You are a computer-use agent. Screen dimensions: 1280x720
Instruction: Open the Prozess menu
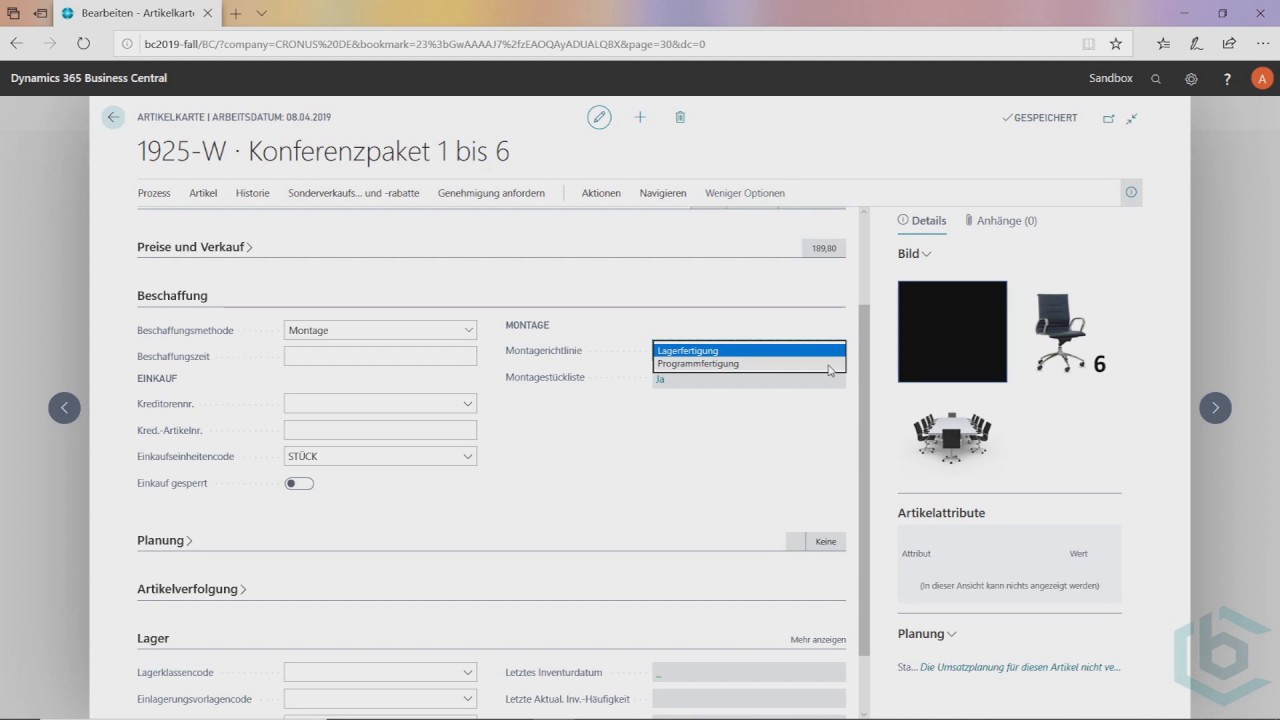pyautogui.click(x=154, y=193)
